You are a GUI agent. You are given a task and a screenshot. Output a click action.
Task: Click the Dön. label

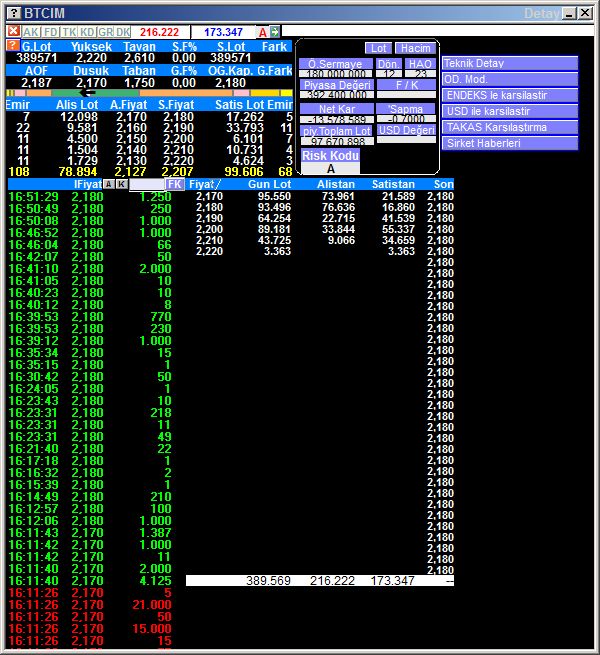pos(389,64)
